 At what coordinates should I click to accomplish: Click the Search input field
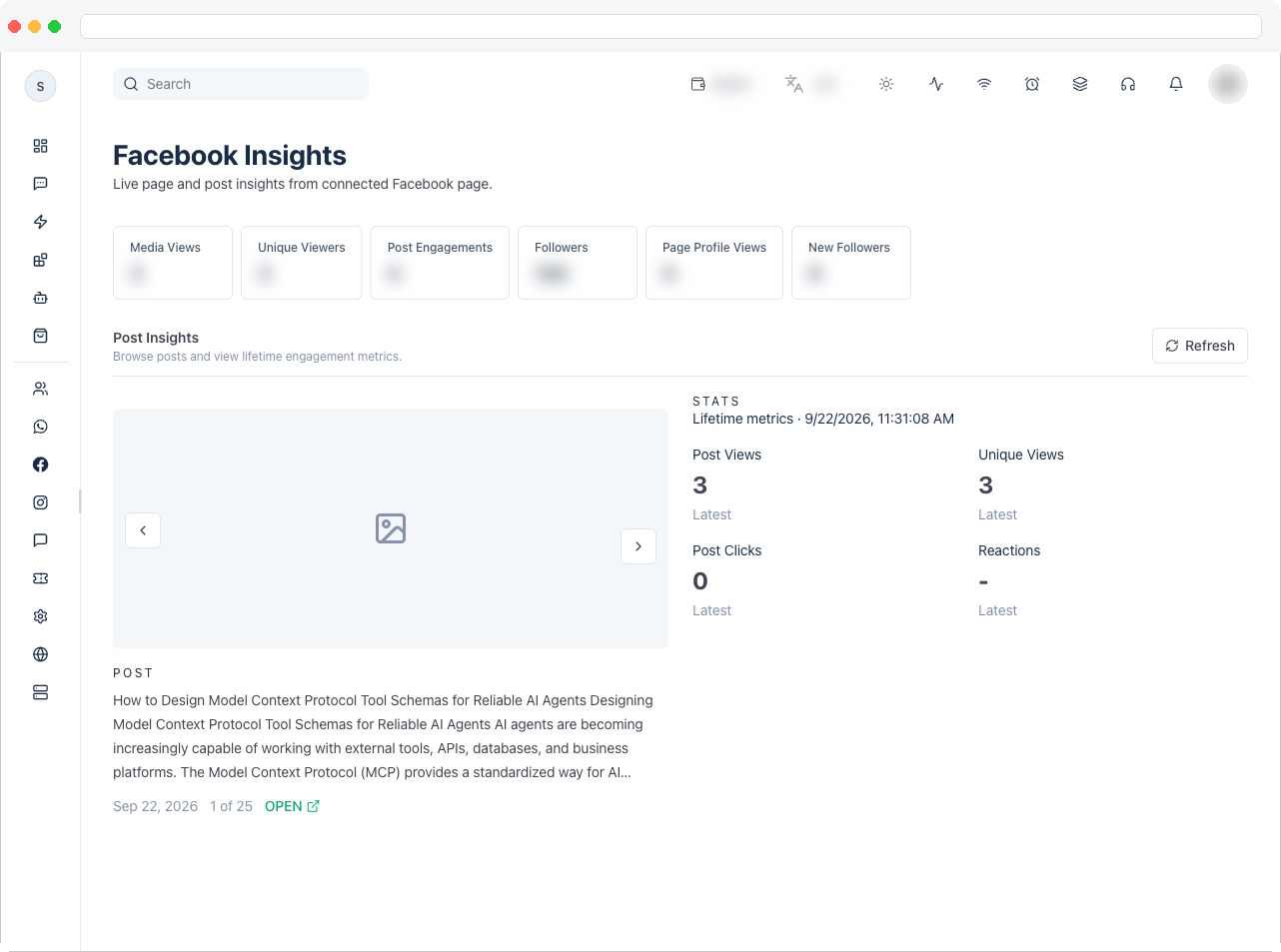pos(241,84)
